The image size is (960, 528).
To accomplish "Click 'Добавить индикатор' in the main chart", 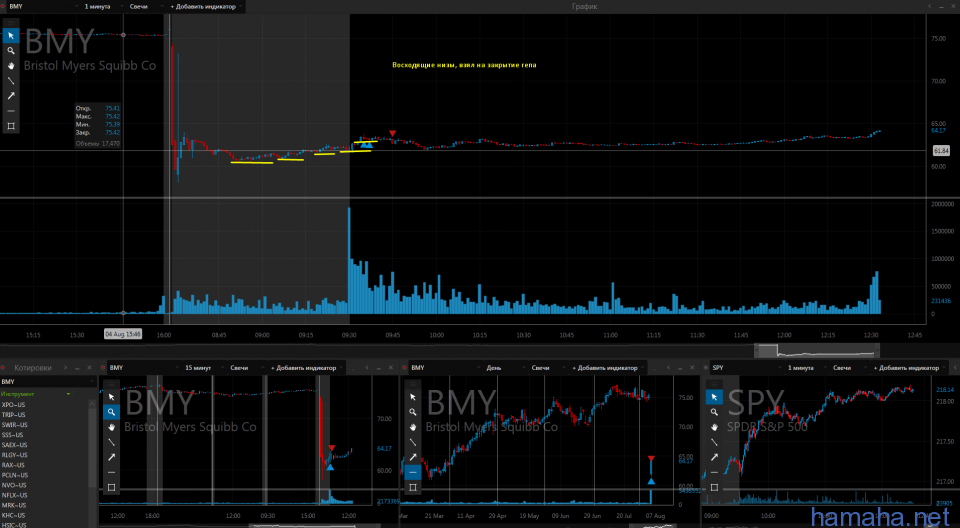I will [206, 7].
